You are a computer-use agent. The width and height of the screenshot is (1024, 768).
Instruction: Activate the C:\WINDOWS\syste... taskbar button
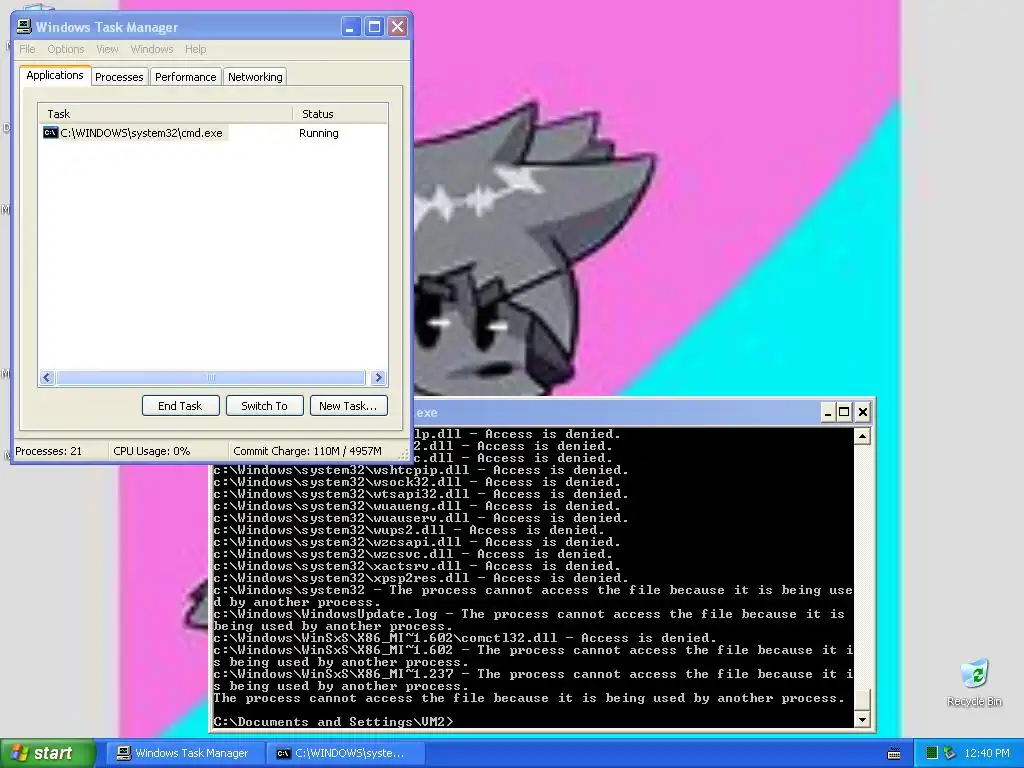(345, 753)
